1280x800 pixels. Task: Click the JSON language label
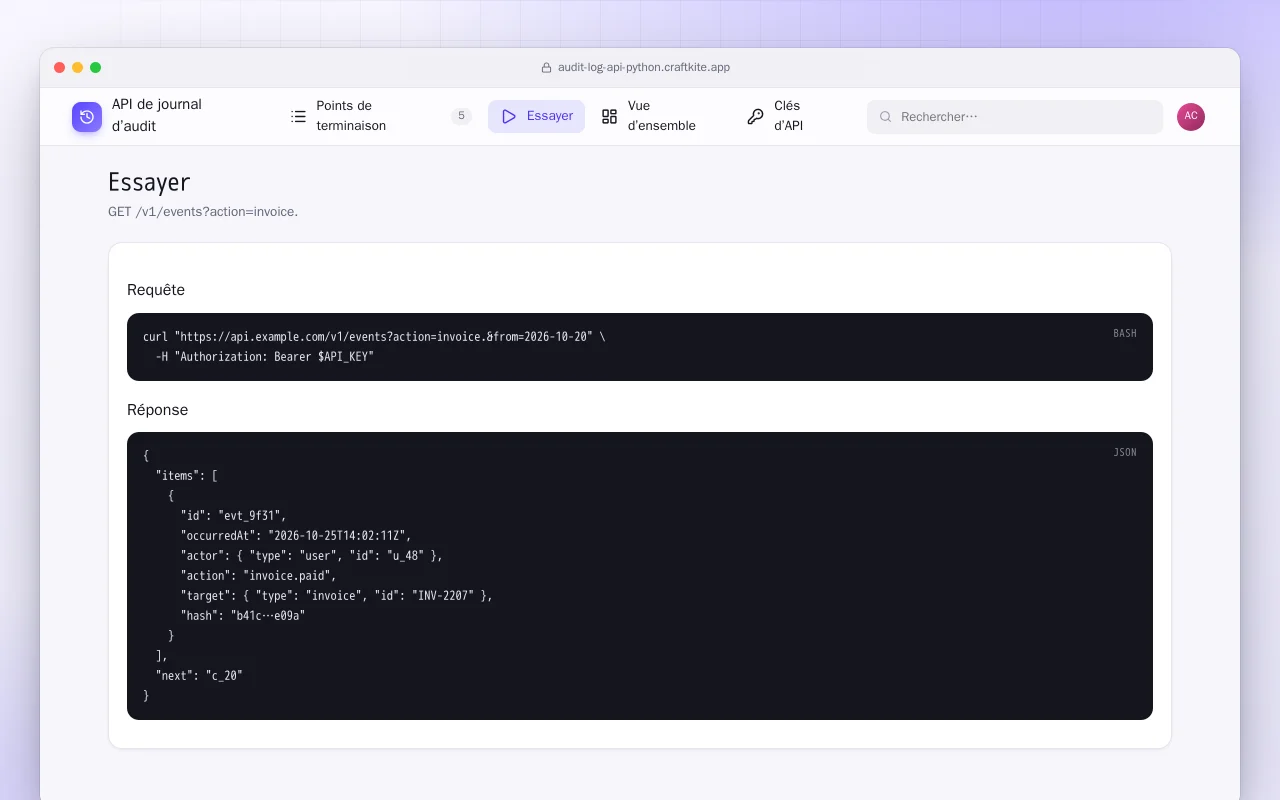(x=1125, y=452)
